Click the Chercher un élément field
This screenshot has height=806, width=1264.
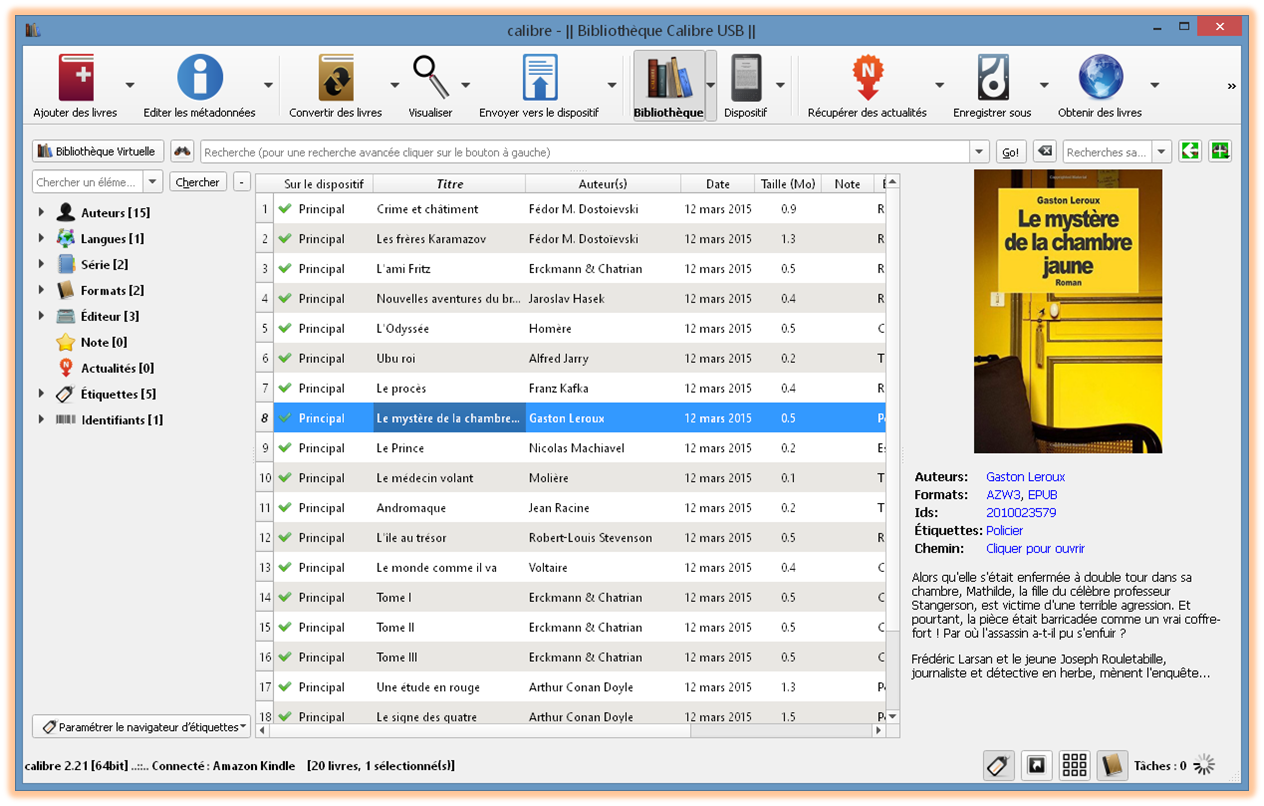coord(88,182)
